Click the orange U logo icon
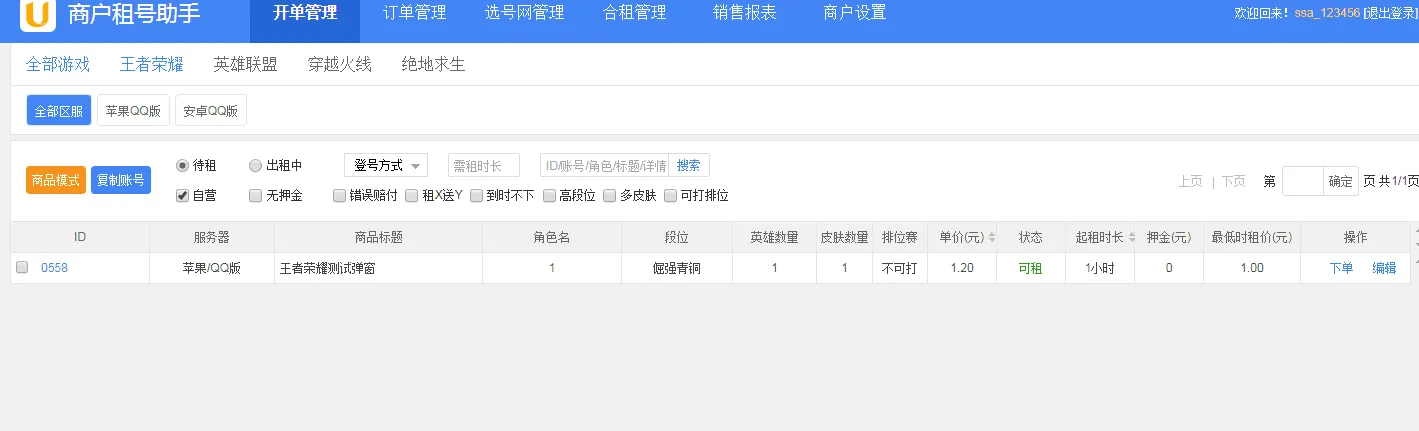 point(37,15)
